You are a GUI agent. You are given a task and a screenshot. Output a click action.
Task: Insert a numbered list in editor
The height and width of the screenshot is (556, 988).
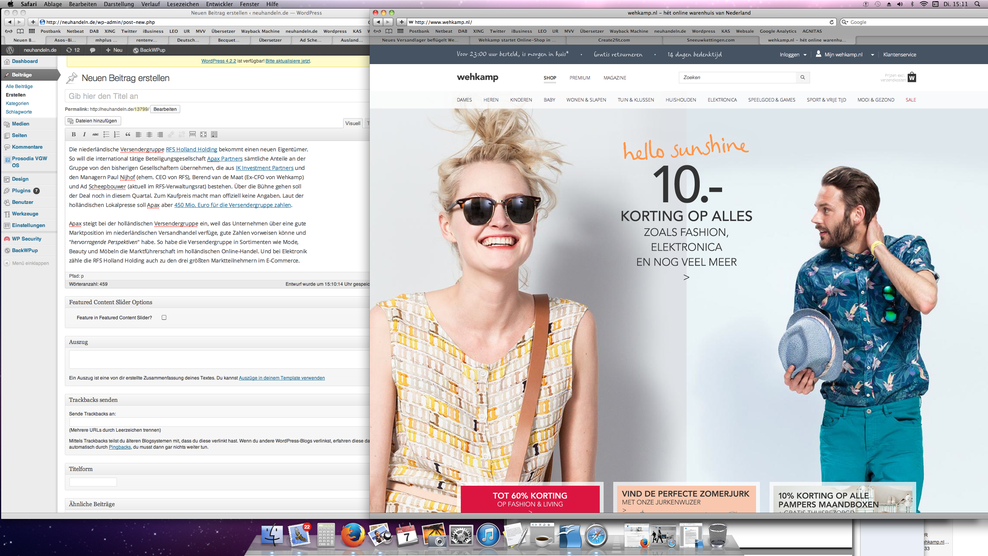(117, 134)
